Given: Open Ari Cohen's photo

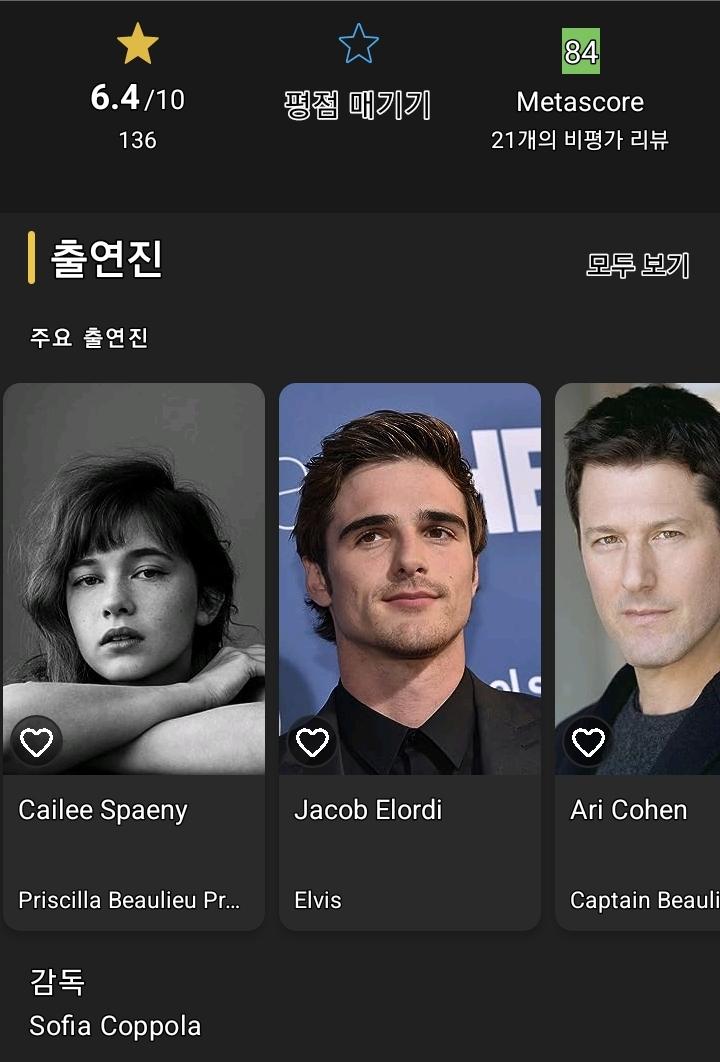Looking at the screenshot, I should [x=637, y=579].
